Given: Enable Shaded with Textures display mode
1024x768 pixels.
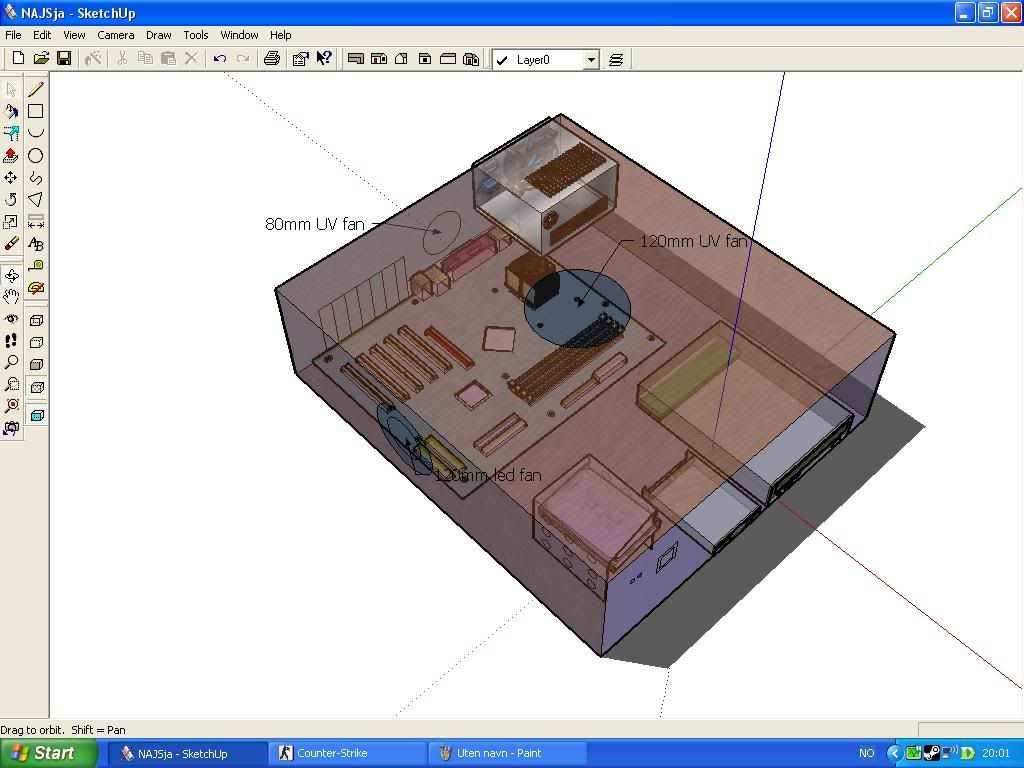Looking at the screenshot, I should pos(37,387).
